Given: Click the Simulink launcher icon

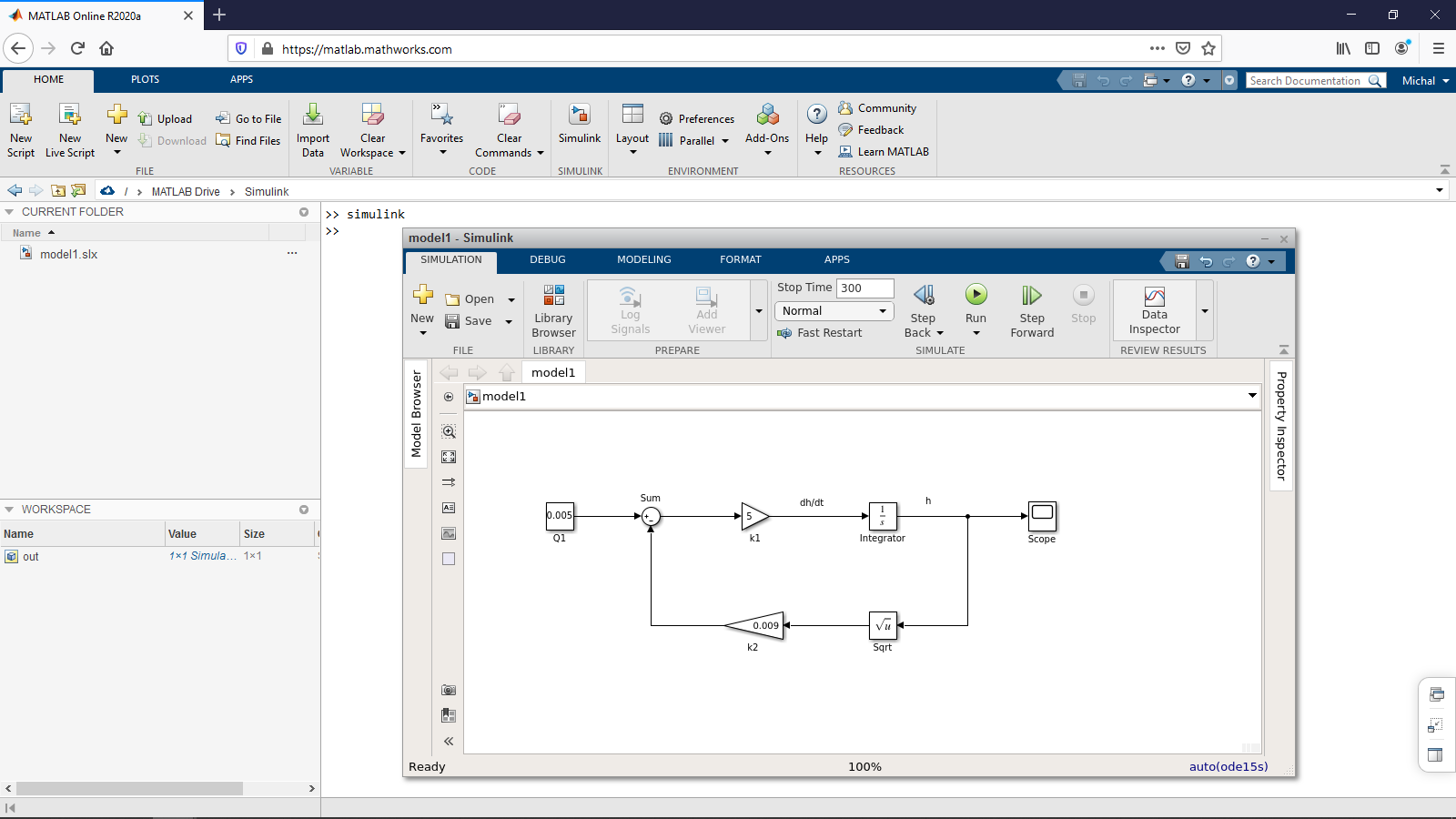Looking at the screenshot, I should (580, 115).
